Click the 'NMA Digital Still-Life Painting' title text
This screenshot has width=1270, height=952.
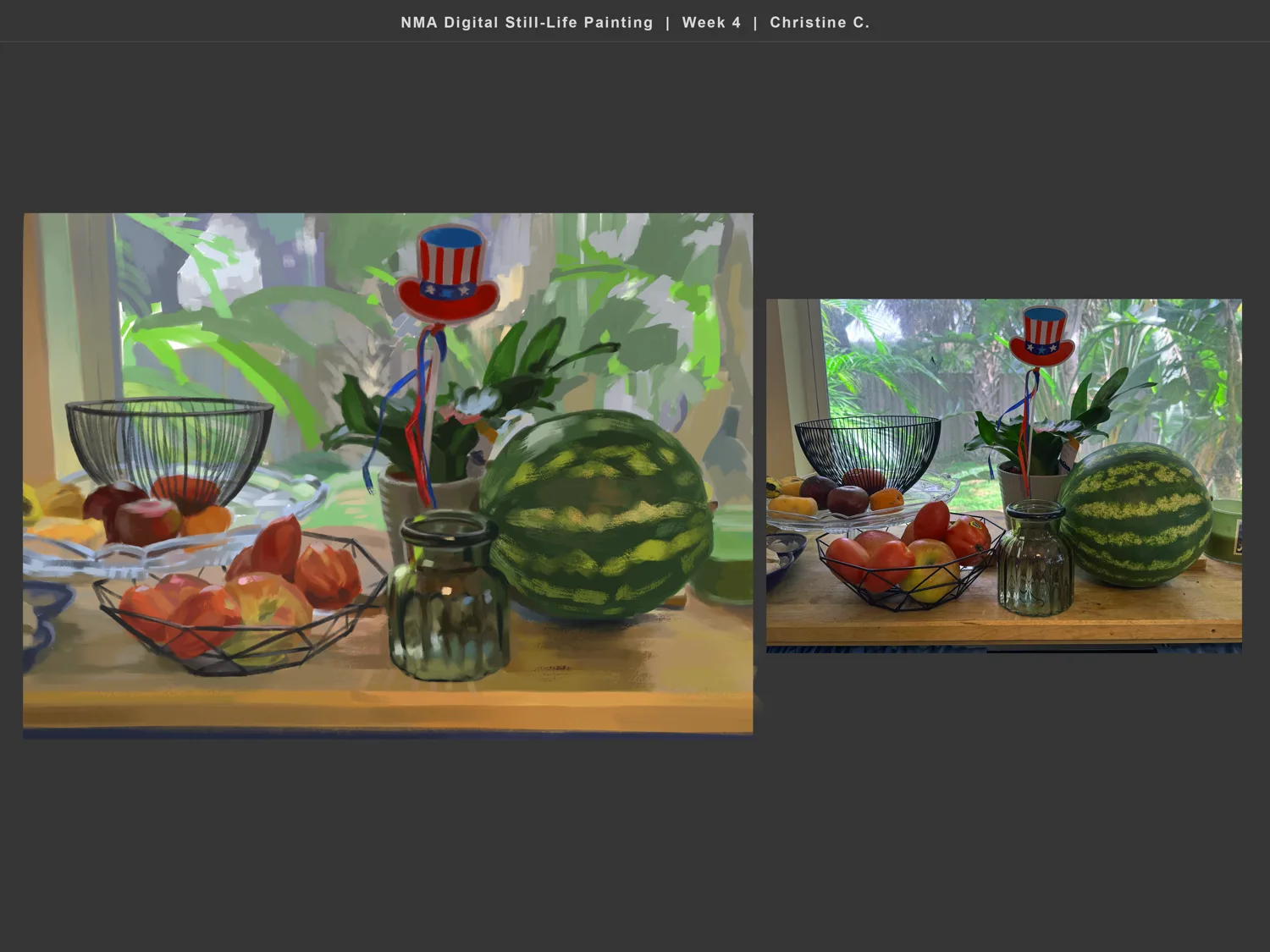pyautogui.click(x=527, y=23)
